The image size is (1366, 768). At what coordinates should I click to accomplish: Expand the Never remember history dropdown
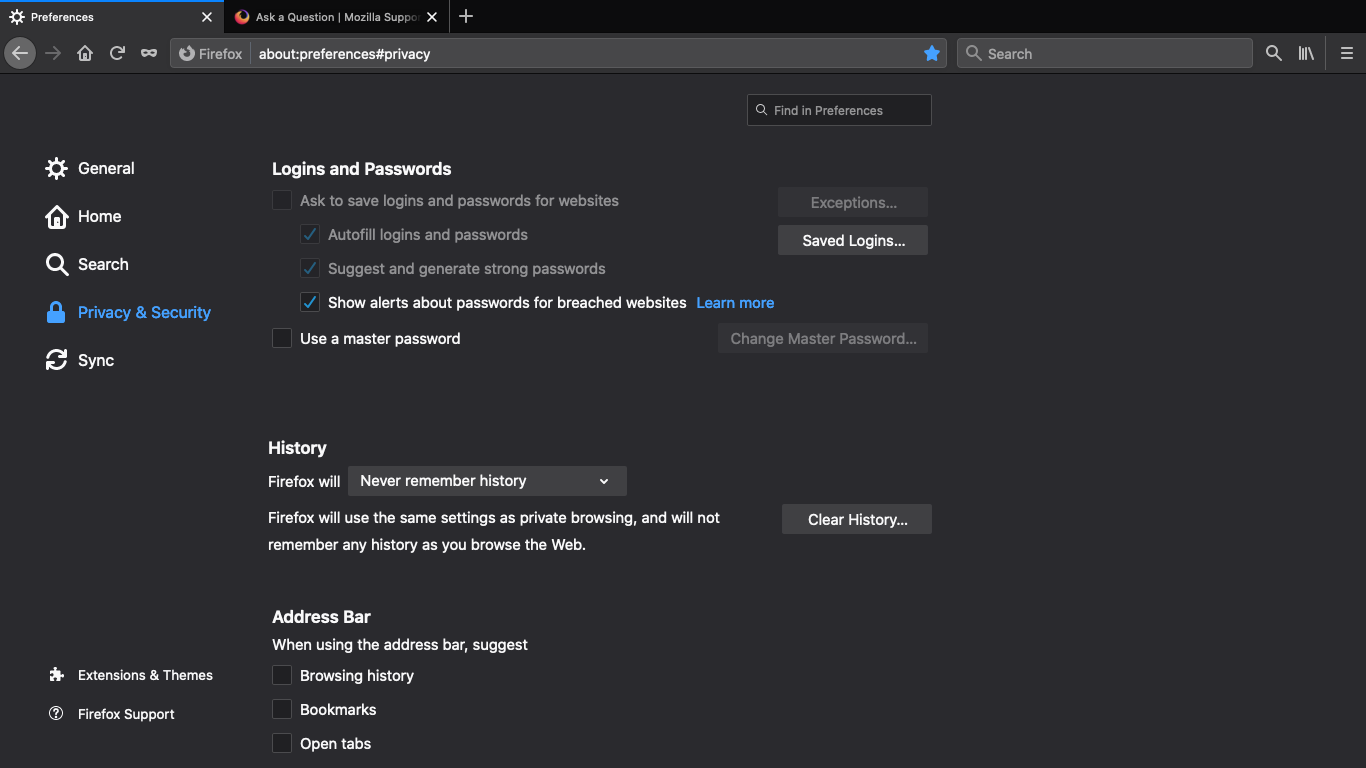coord(487,481)
